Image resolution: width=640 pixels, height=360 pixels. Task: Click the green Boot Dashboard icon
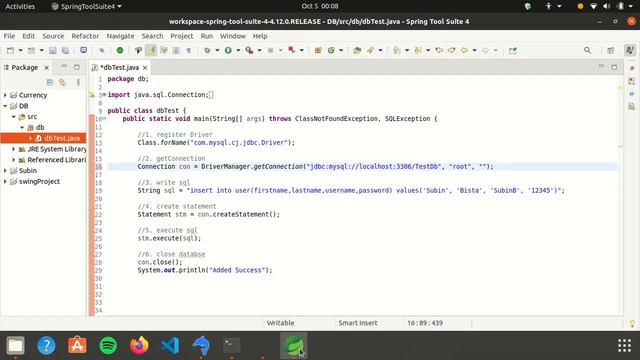120,50
